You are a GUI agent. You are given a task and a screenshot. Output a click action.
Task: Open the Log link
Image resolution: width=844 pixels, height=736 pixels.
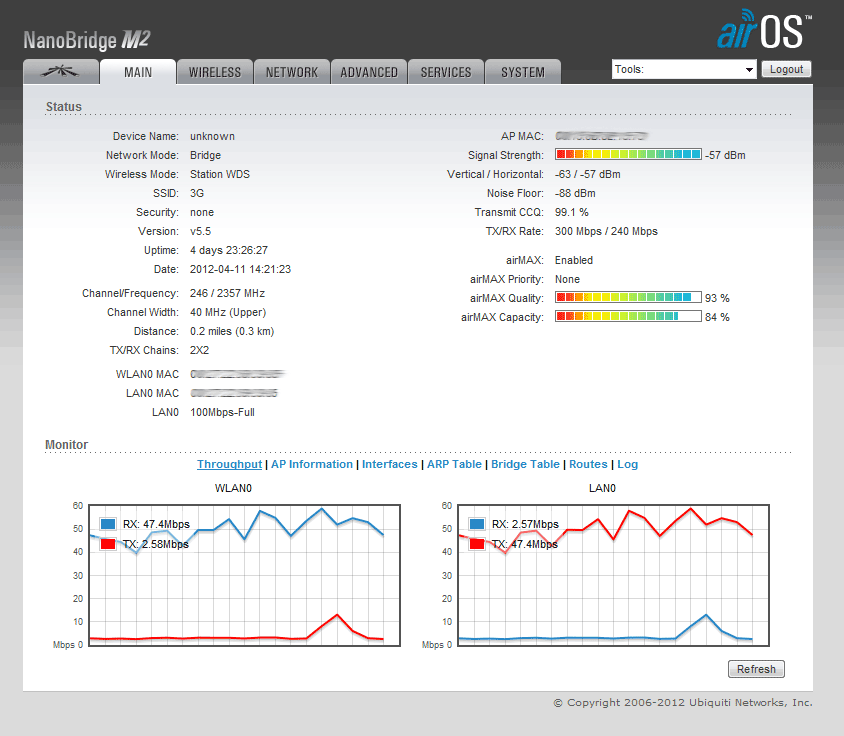628,464
